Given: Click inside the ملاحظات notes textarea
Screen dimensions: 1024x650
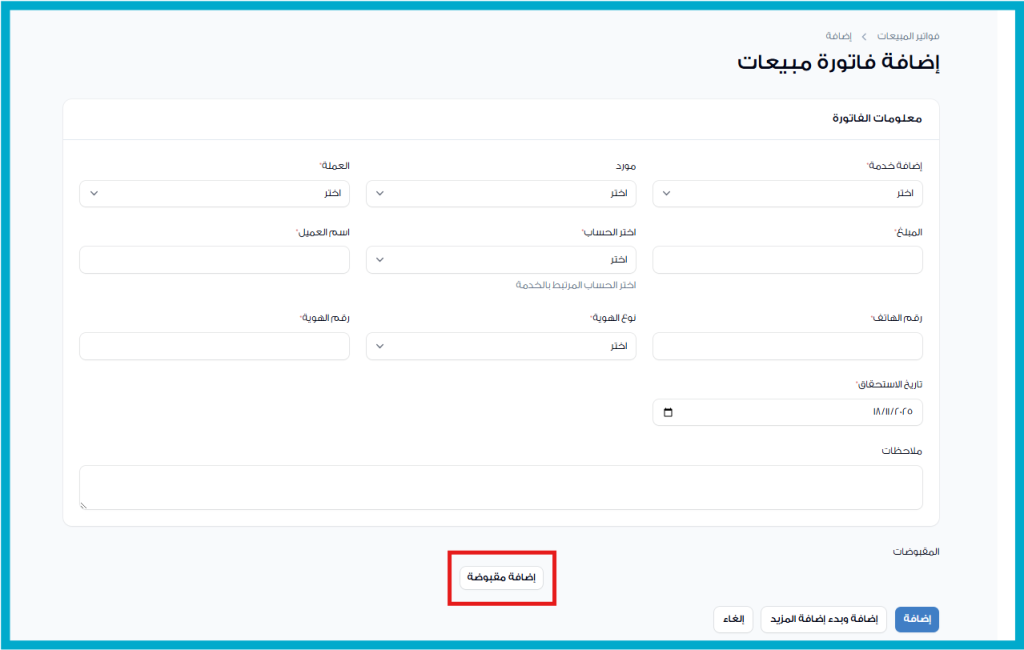Looking at the screenshot, I should (500, 487).
